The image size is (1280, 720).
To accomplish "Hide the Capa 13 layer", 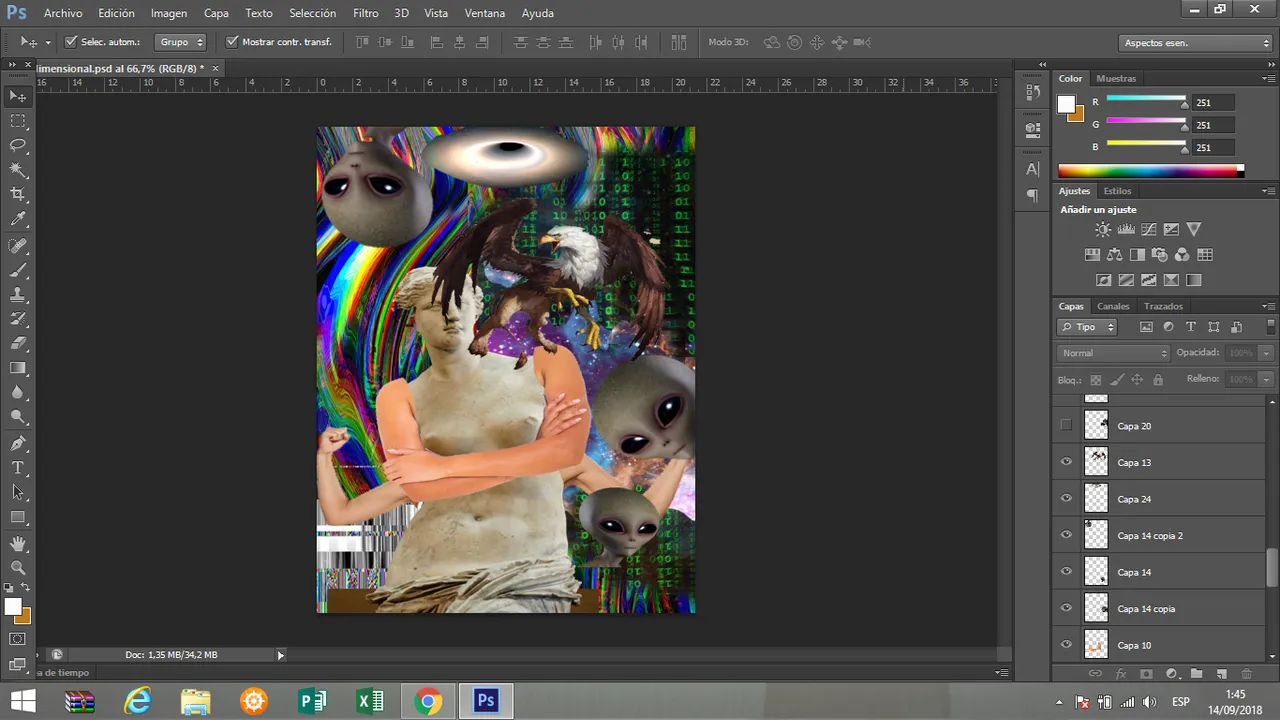I will click(x=1066, y=462).
